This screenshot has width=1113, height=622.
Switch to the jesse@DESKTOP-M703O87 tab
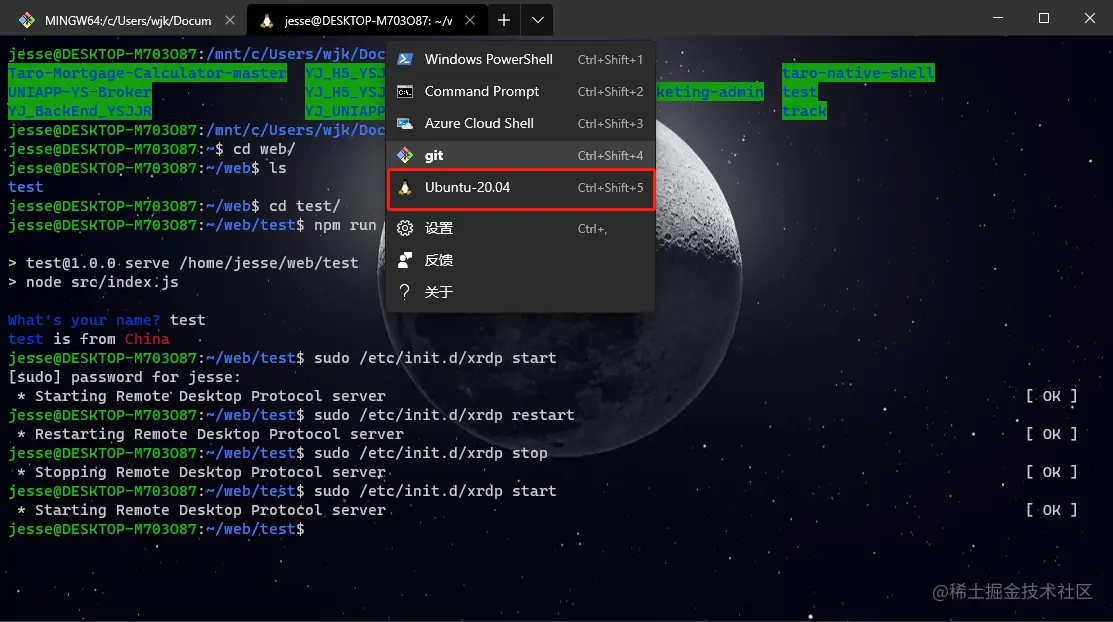click(x=367, y=21)
